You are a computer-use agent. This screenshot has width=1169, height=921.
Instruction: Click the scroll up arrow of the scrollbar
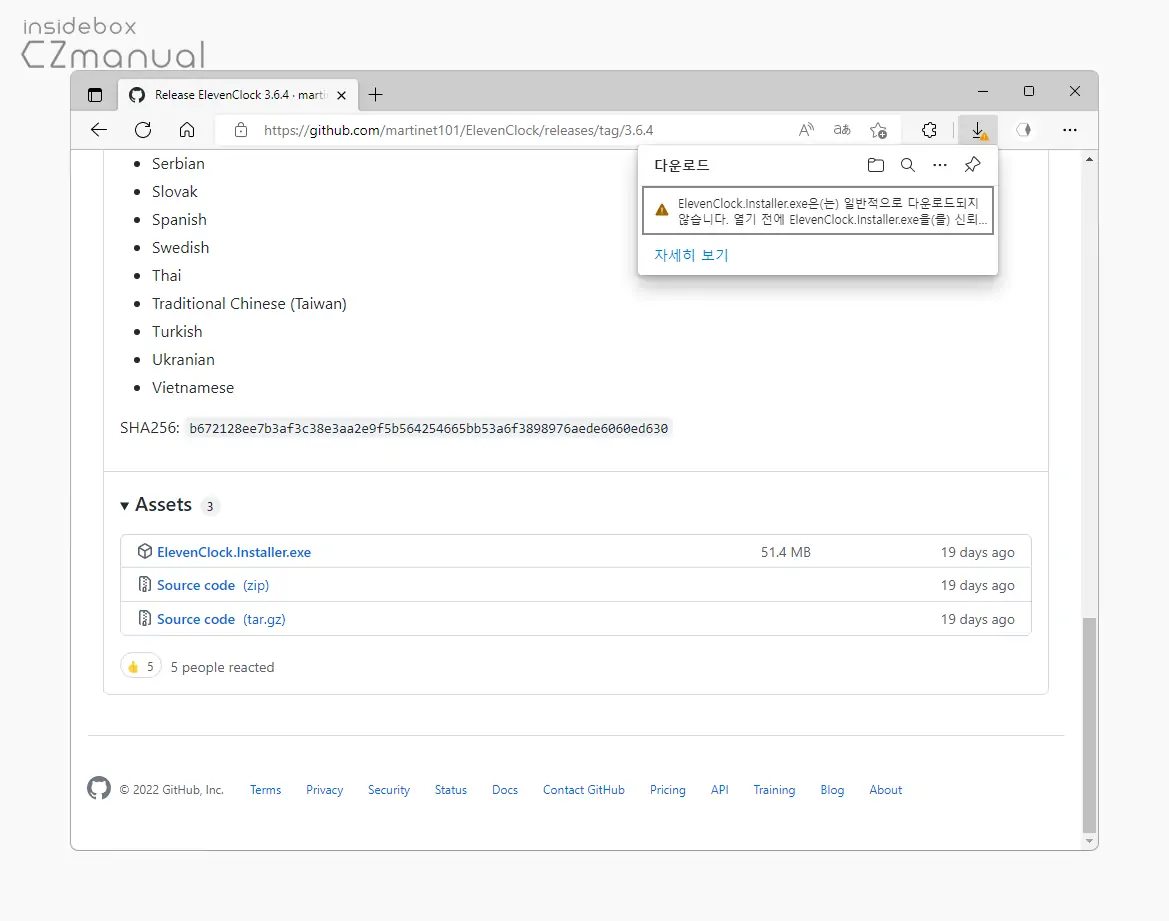click(1089, 160)
